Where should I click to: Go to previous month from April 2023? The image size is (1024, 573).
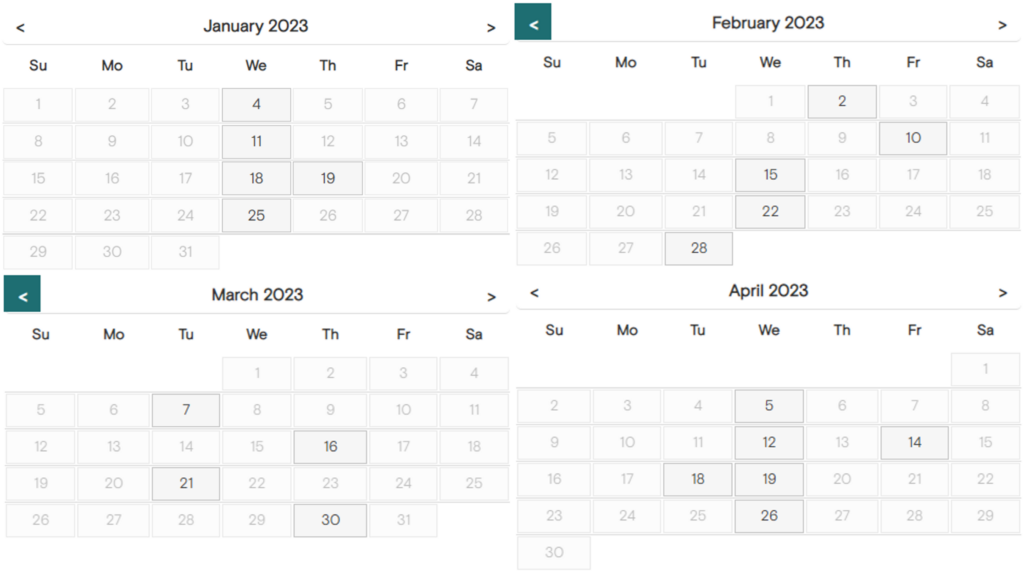point(534,293)
